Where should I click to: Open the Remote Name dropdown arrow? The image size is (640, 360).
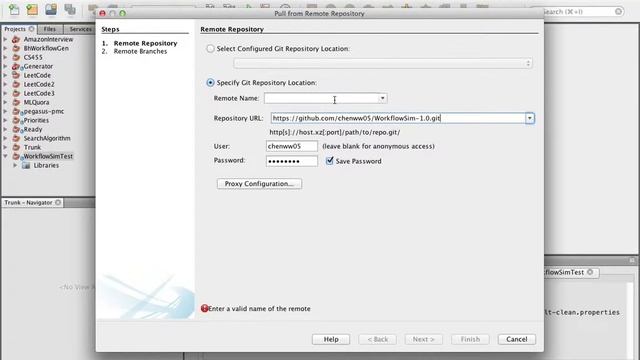tap(382, 98)
